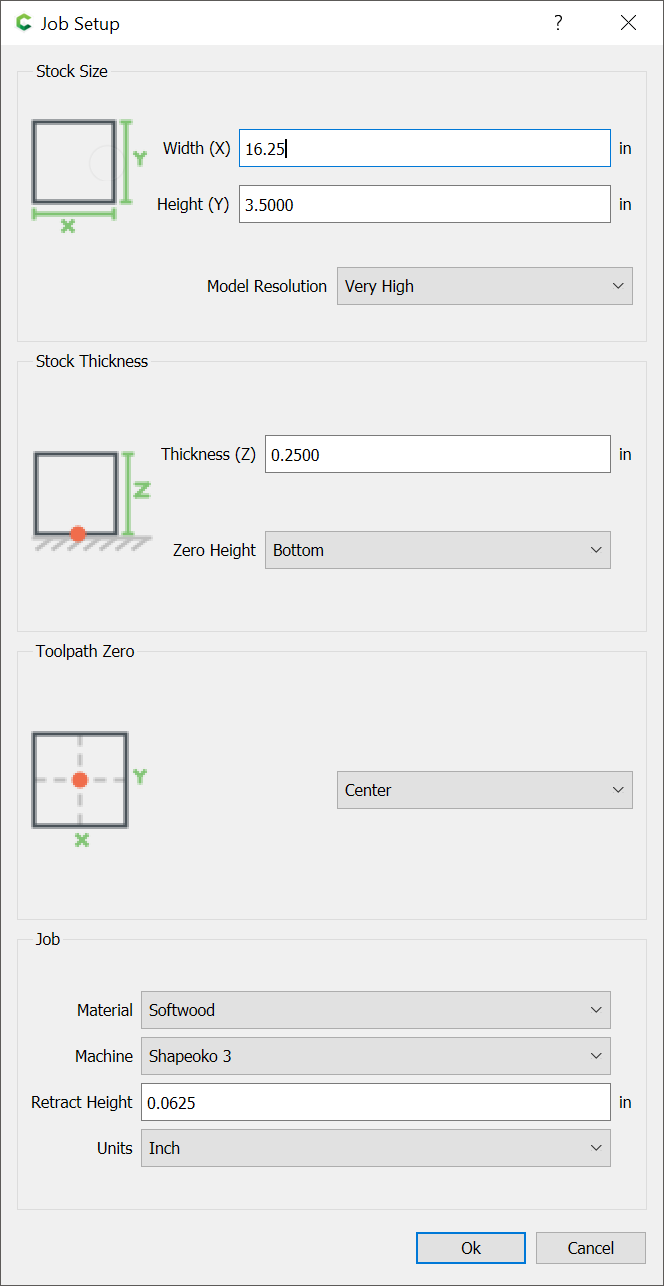The height and width of the screenshot is (1286, 664).
Task: Expand the Machine dropdown showing Shapeoko 3
Action: pos(376,1056)
